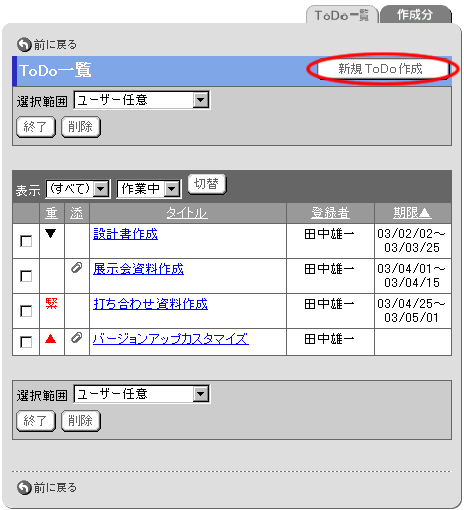Click the red up-triangle priority icon
Viewport: 464px width, 510px height.
(x=51, y=339)
